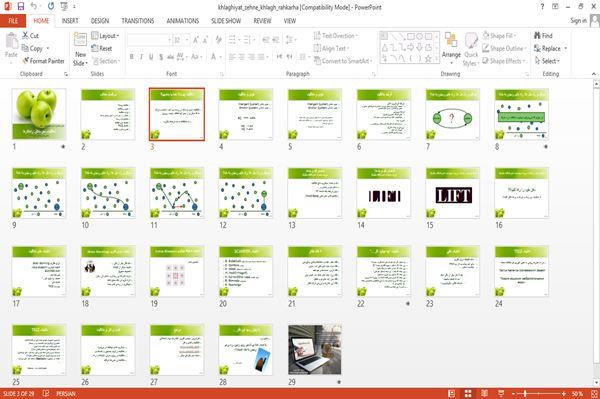Expand the Select dropdown
The height and width of the screenshot is (399, 600).
click(x=547, y=61)
